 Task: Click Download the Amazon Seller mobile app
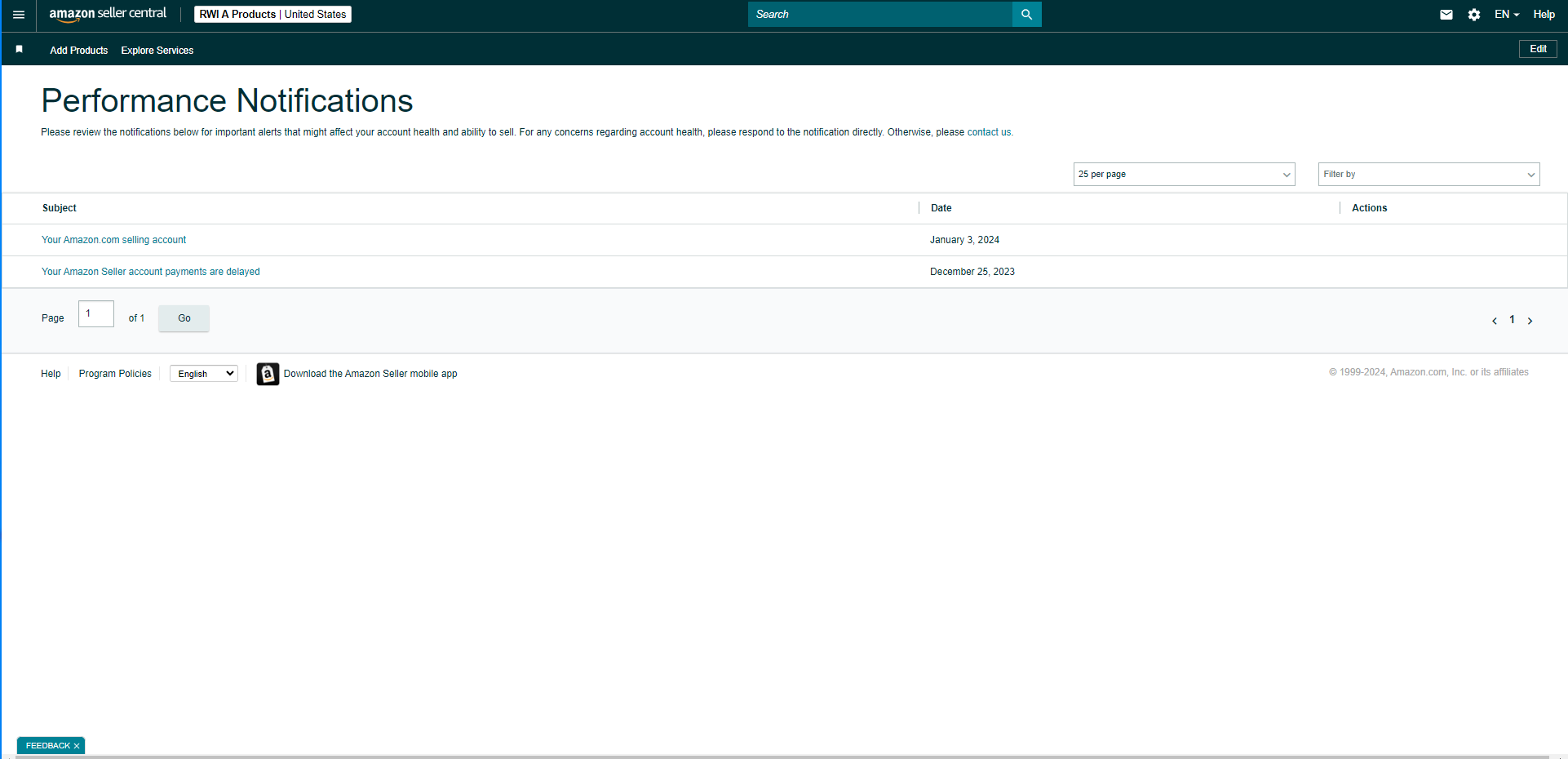[370, 374]
